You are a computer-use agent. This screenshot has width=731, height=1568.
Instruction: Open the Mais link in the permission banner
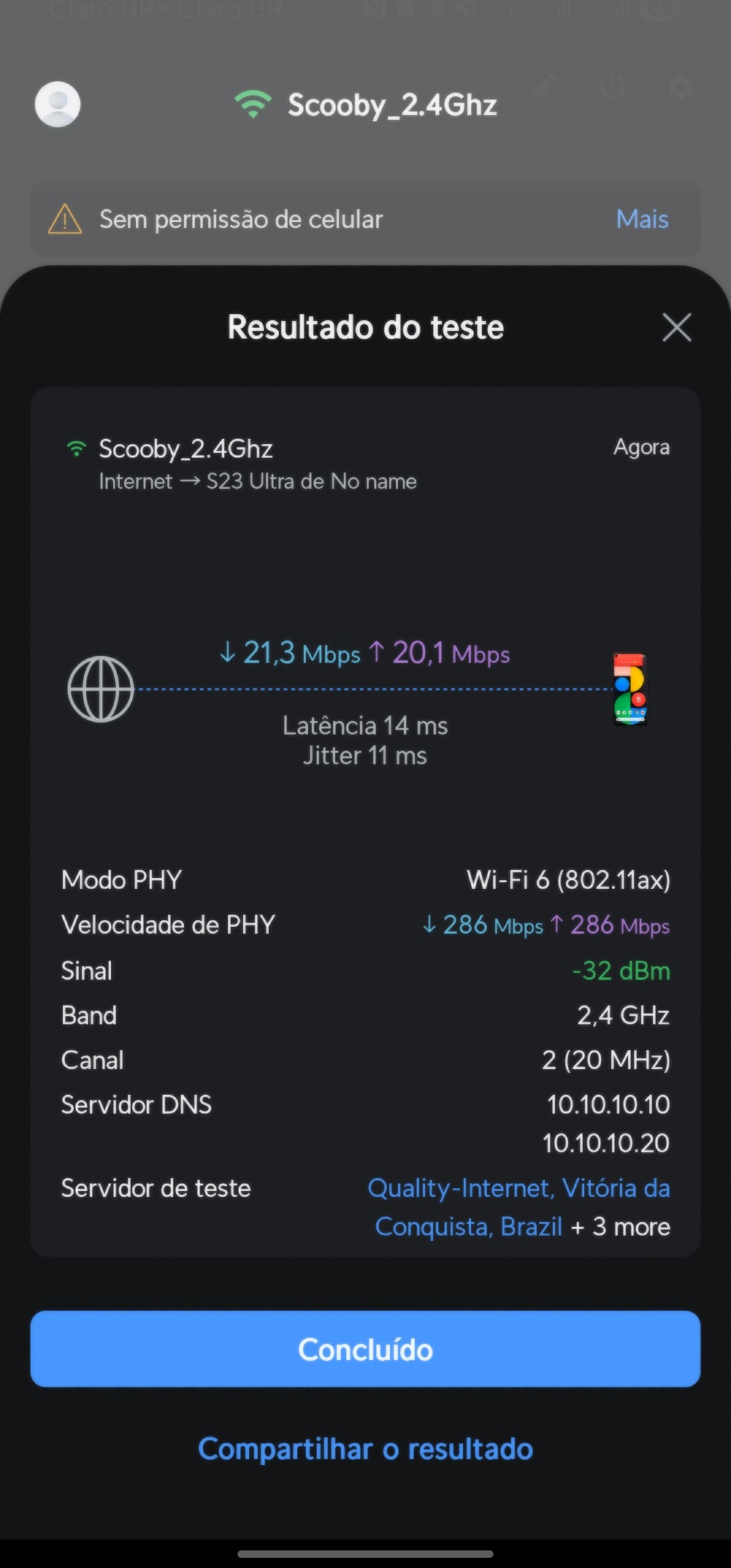[x=642, y=219]
